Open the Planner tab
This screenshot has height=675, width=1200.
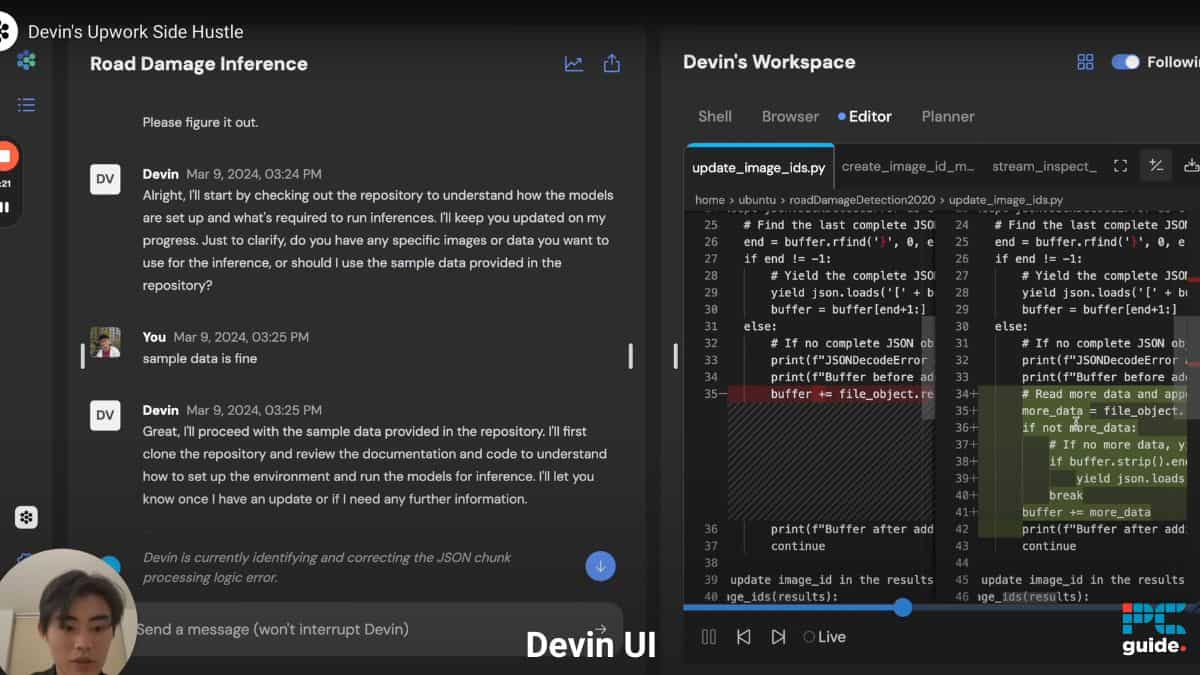[948, 116]
